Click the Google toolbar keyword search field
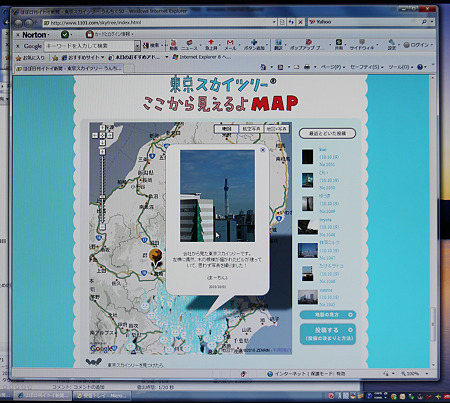 [89, 46]
